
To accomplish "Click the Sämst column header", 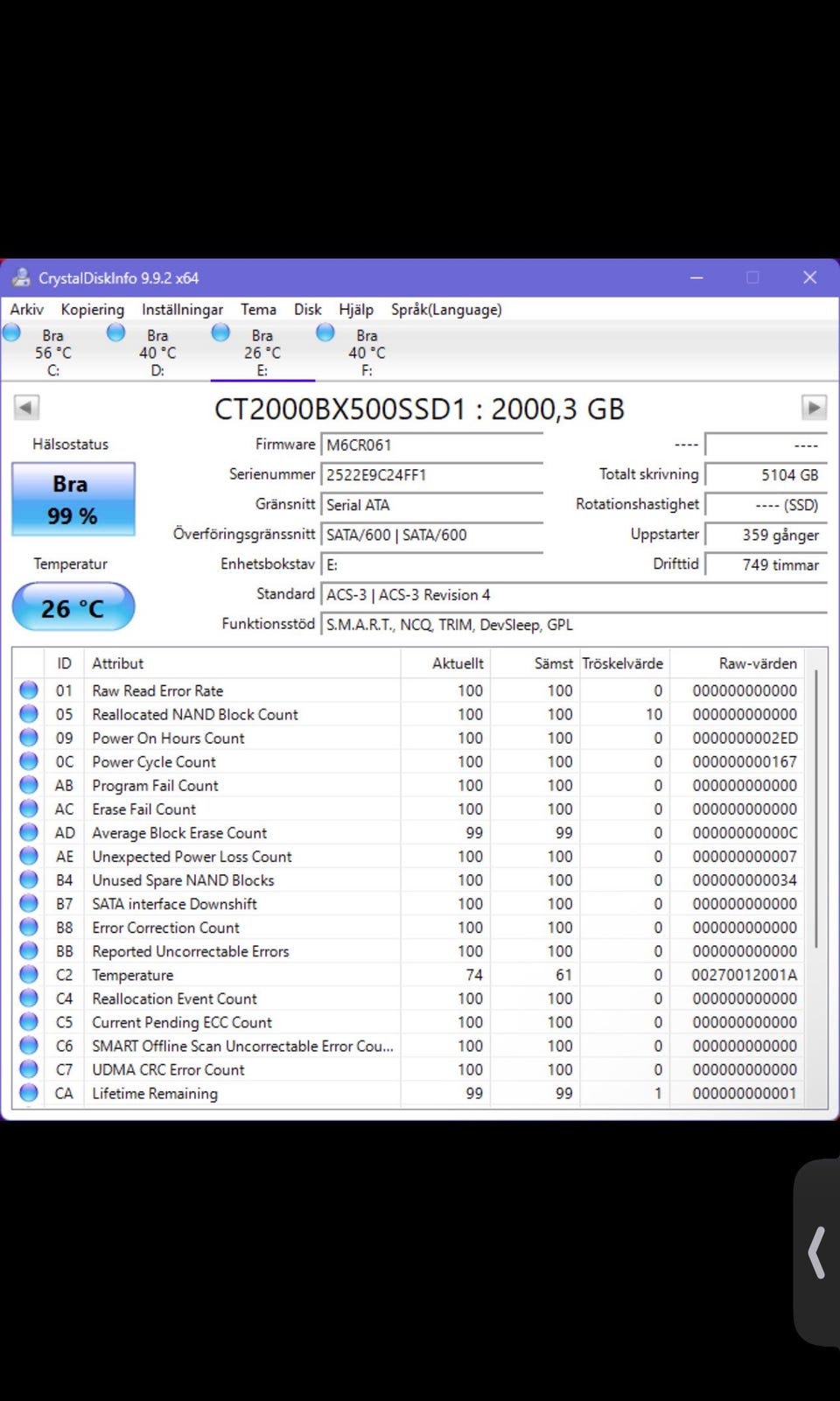I will point(535,663).
